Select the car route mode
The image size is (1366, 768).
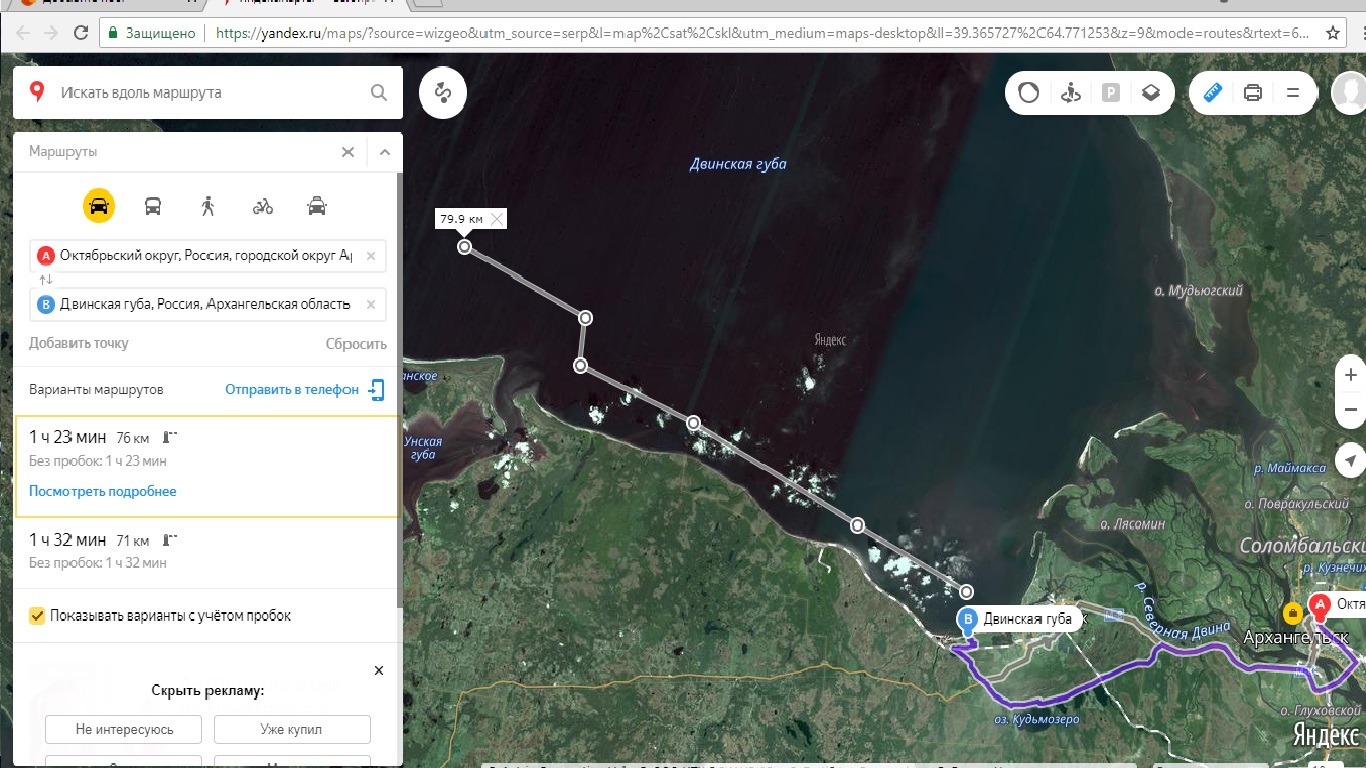pyautogui.click(x=99, y=206)
